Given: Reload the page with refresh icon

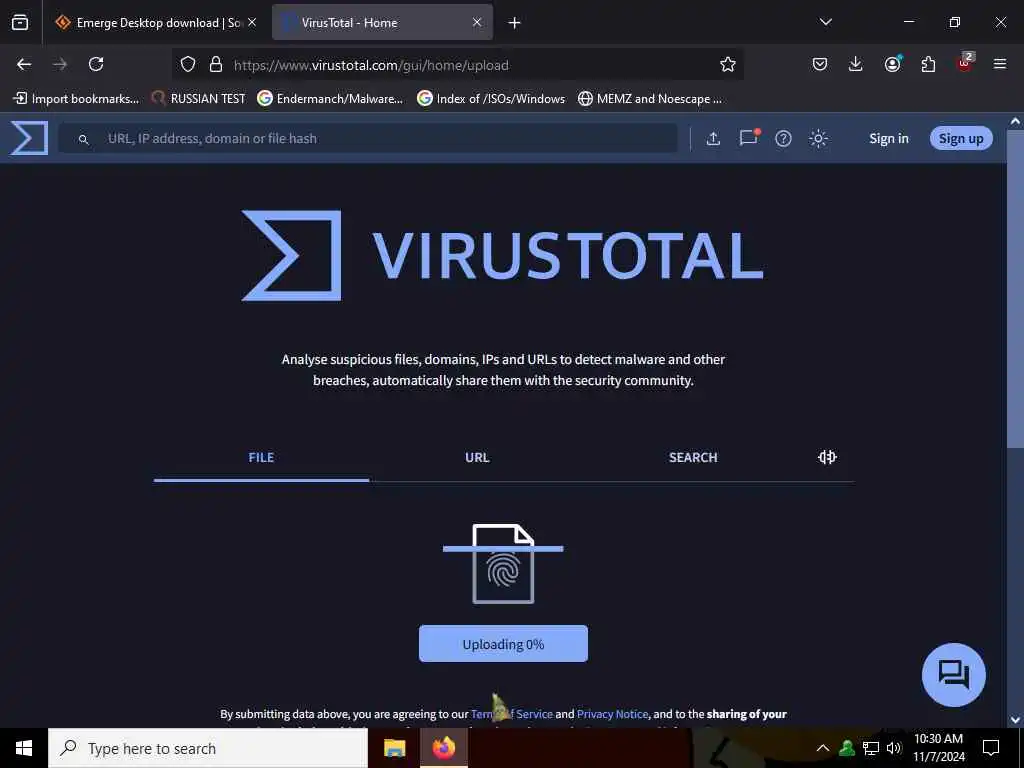Looking at the screenshot, I should coord(96,64).
